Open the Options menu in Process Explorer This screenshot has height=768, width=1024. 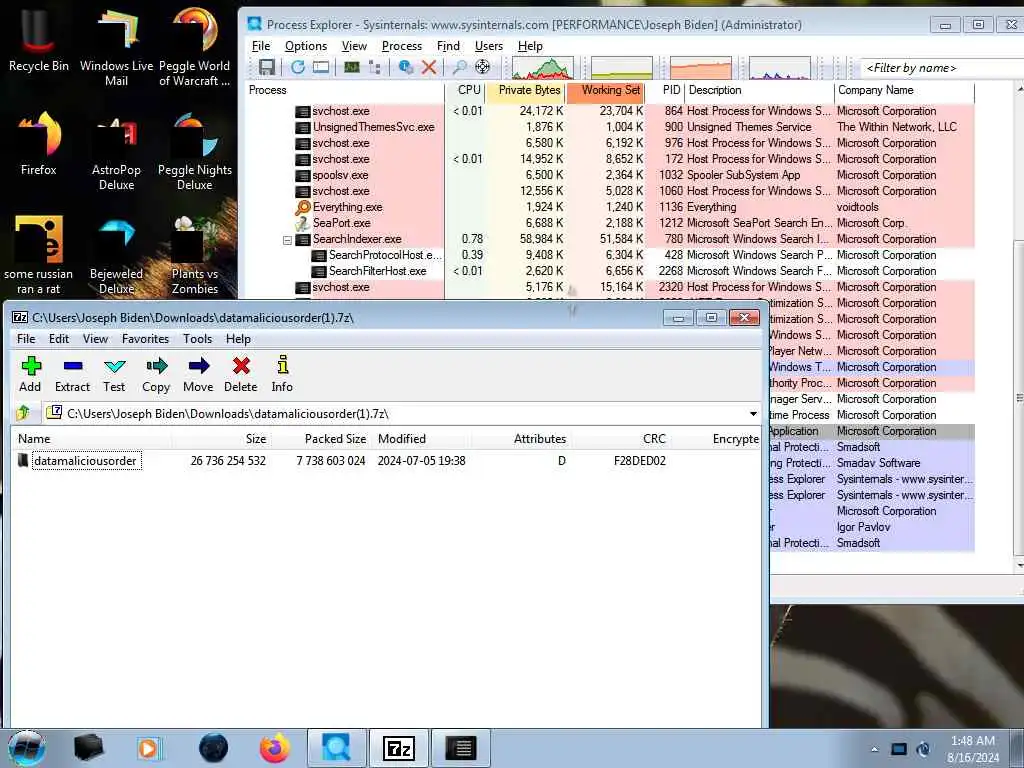pyautogui.click(x=306, y=46)
